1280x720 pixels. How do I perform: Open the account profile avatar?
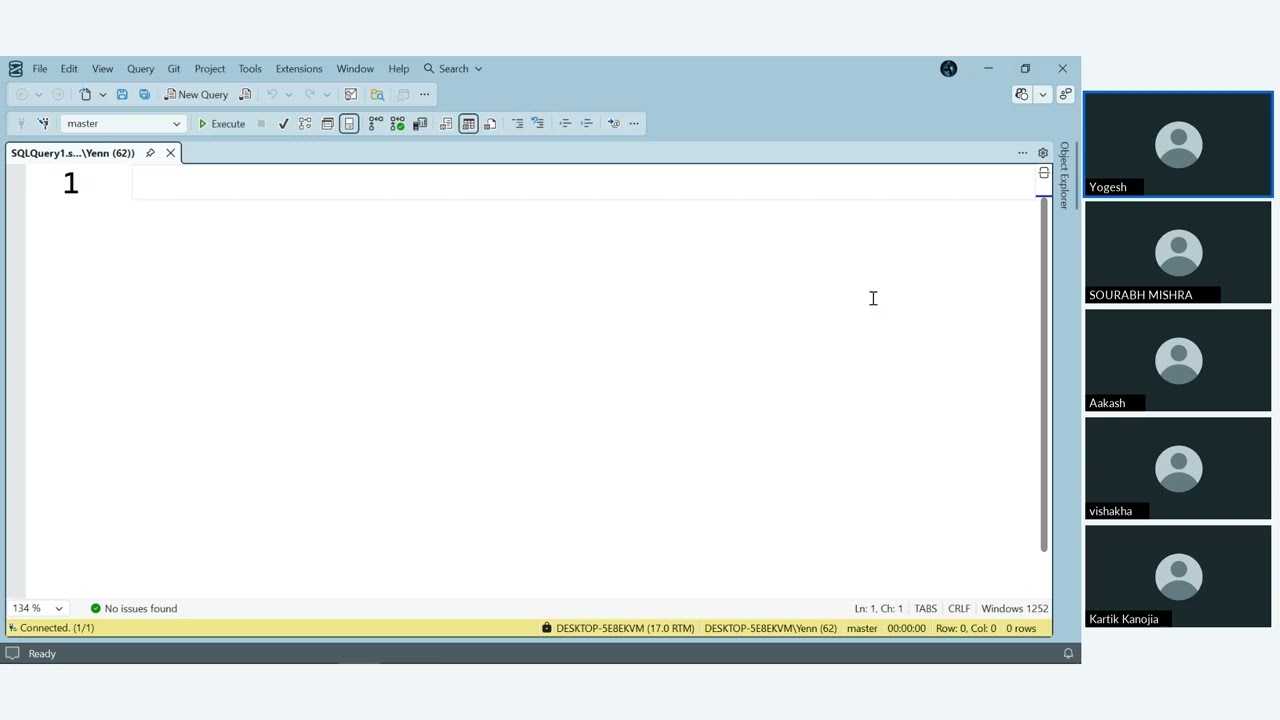click(948, 68)
